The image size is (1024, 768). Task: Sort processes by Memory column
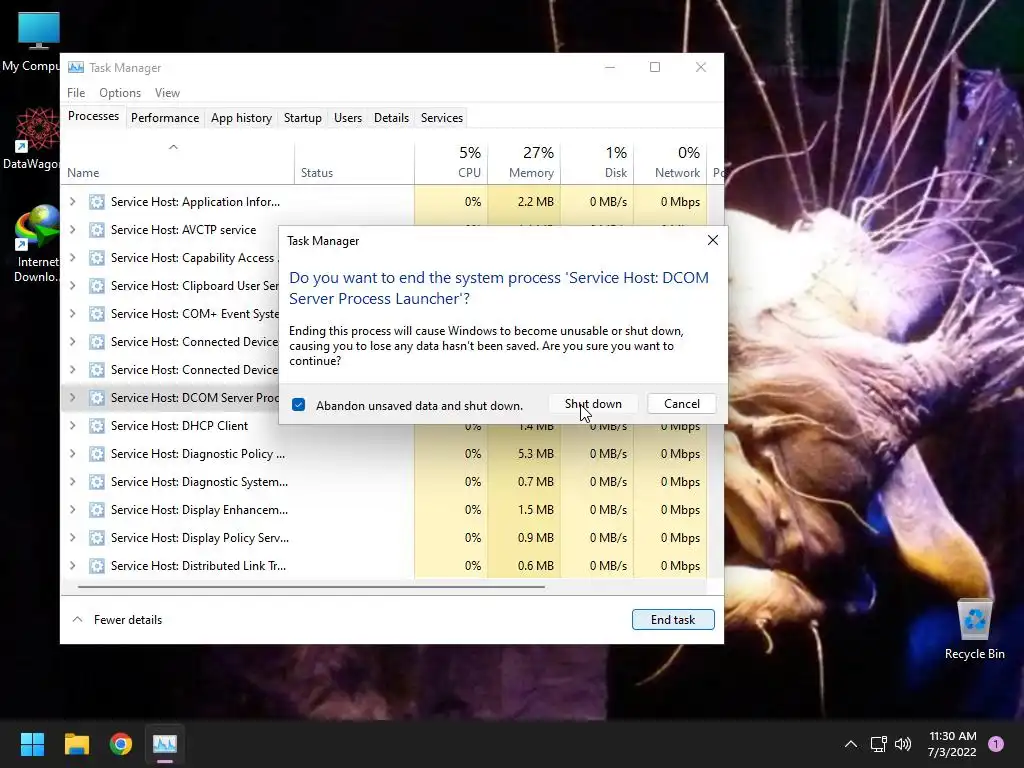pos(524,162)
